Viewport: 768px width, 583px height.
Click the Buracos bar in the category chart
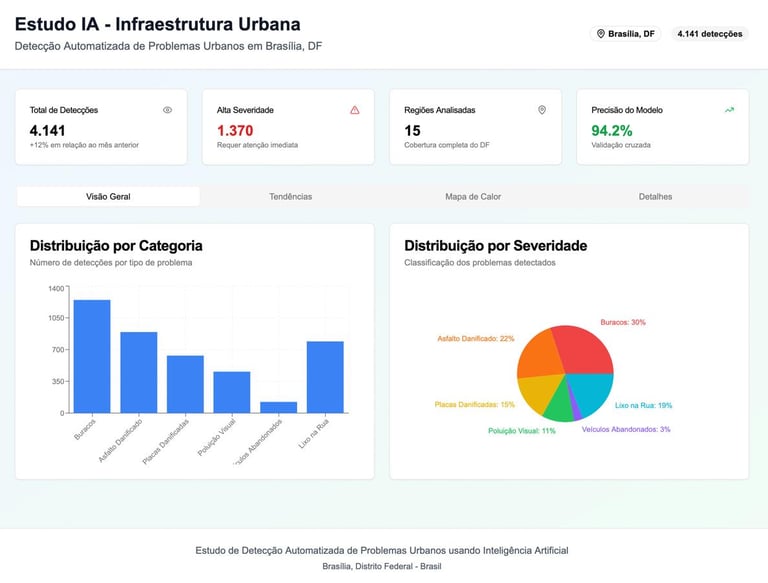[x=92, y=356]
